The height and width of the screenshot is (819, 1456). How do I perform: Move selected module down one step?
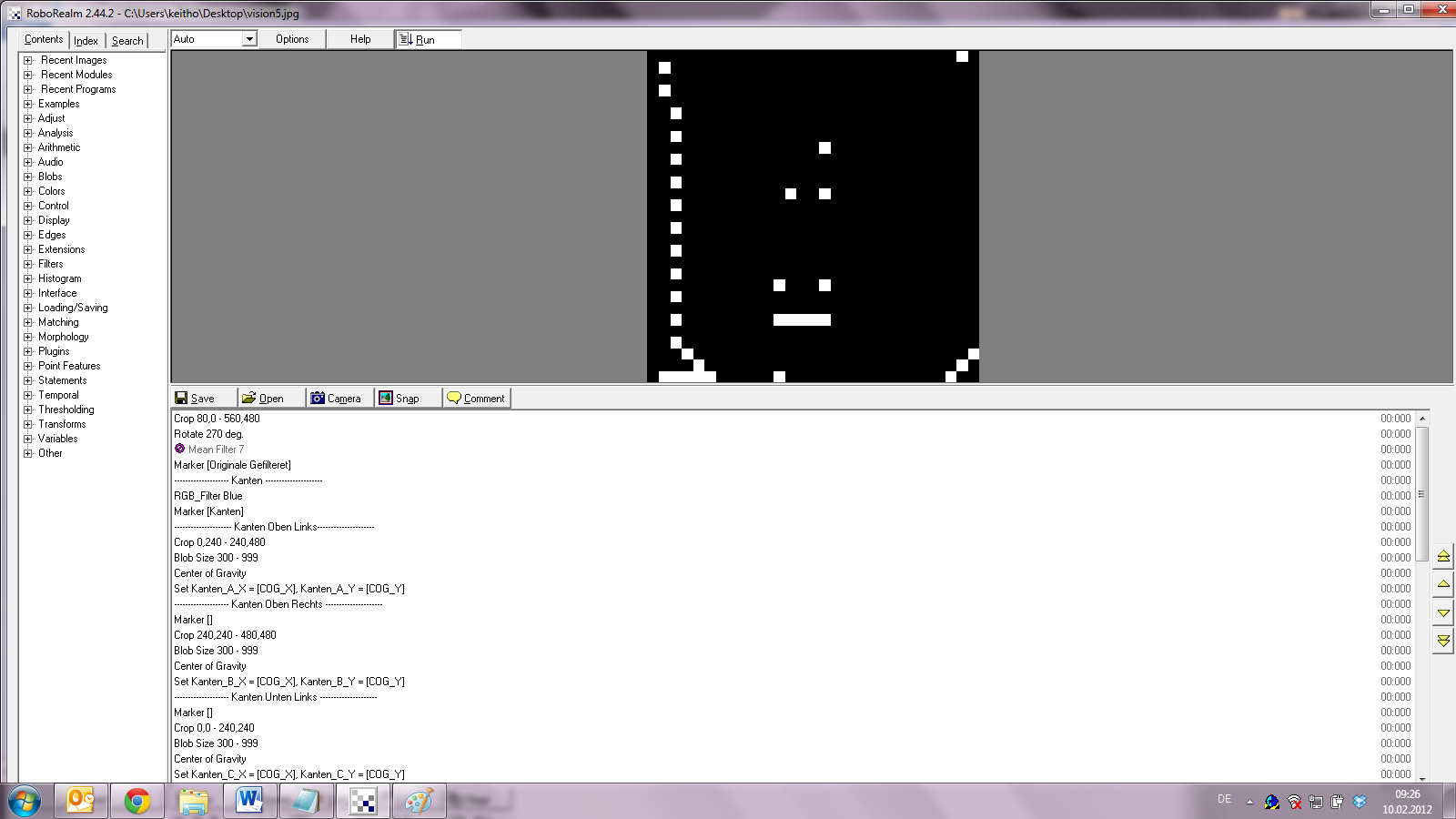tap(1443, 612)
